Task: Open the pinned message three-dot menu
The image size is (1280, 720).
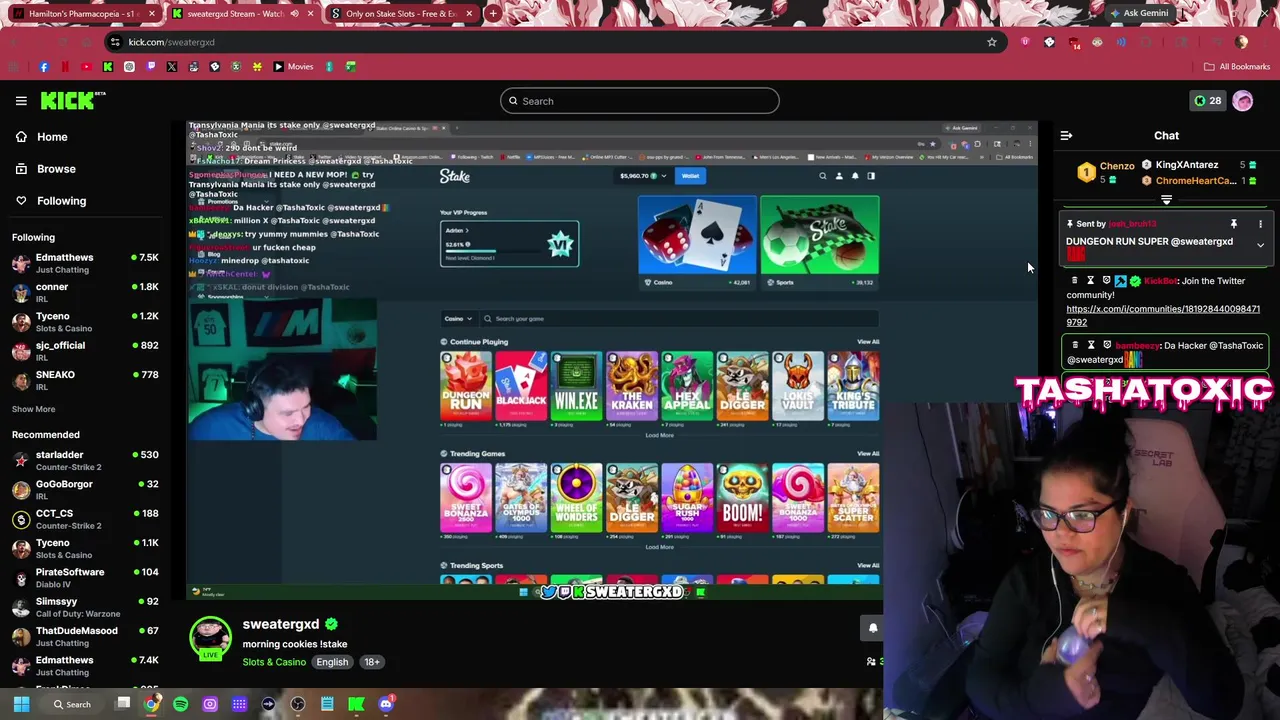Action: pyautogui.click(x=1260, y=224)
